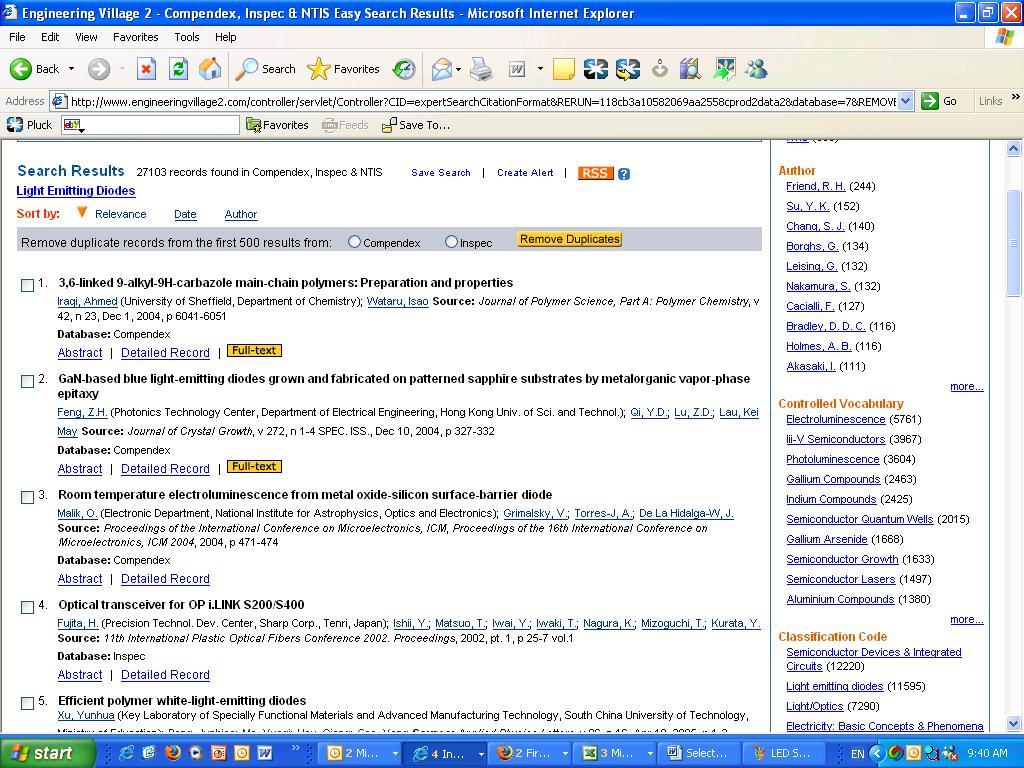Open the Home page icon
The image size is (1024, 768).
point(210,69)
